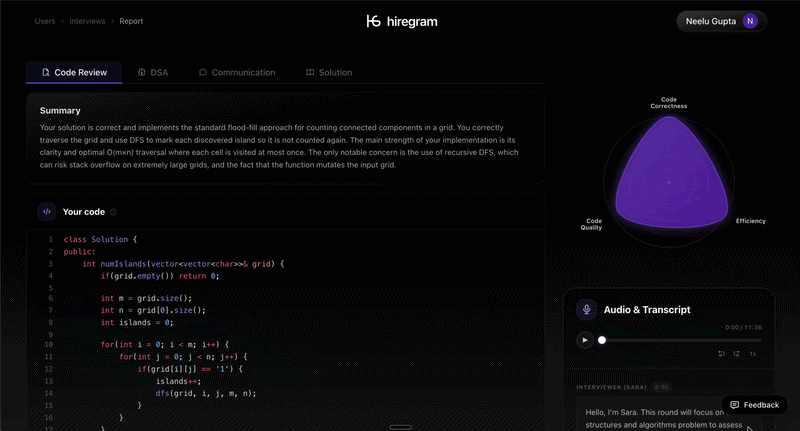Play the interview audio
Screen dimensions: 800x431
click(x=585, y=340)
